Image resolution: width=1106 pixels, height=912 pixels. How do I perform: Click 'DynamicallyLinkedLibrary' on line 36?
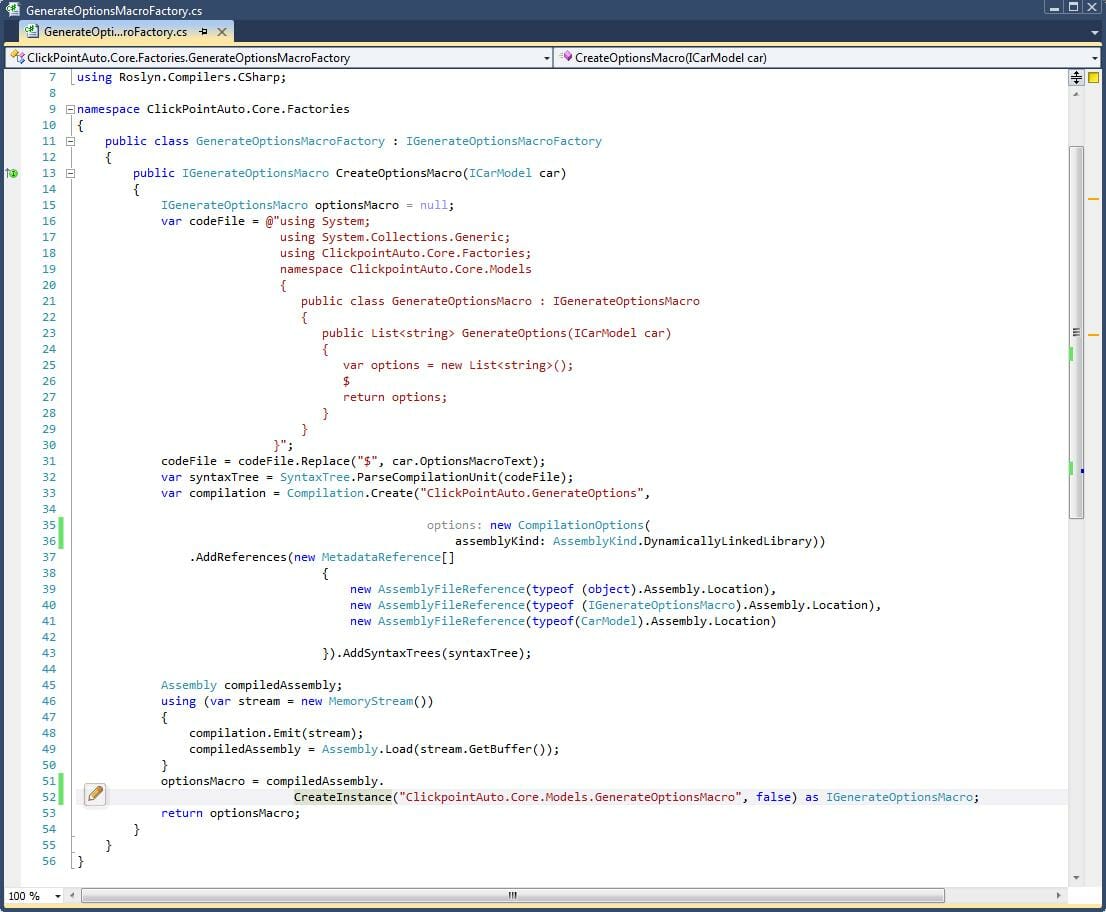(x=727, y=541)
